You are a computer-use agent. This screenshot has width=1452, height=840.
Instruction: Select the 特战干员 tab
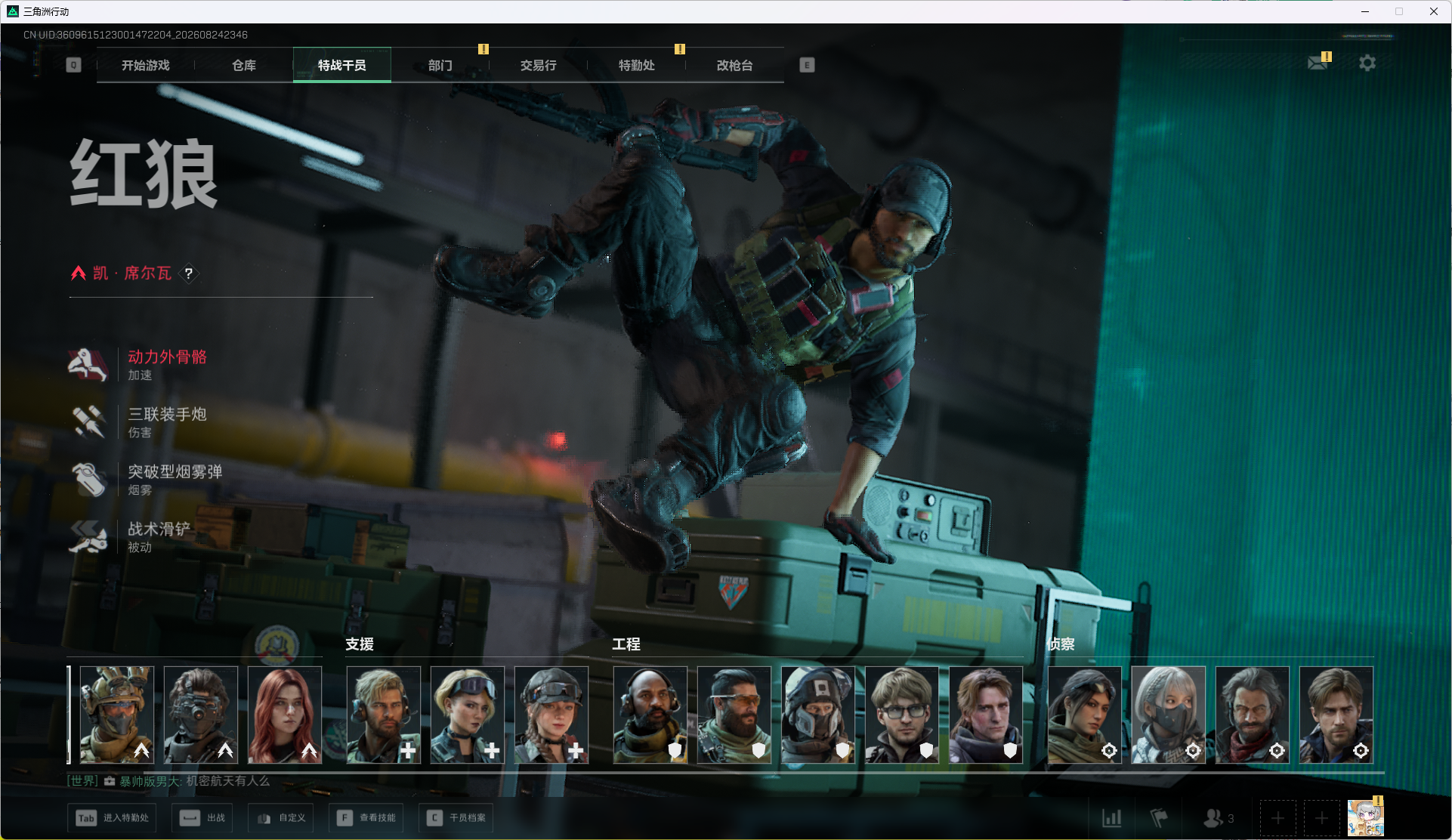(x=342, y=65)
